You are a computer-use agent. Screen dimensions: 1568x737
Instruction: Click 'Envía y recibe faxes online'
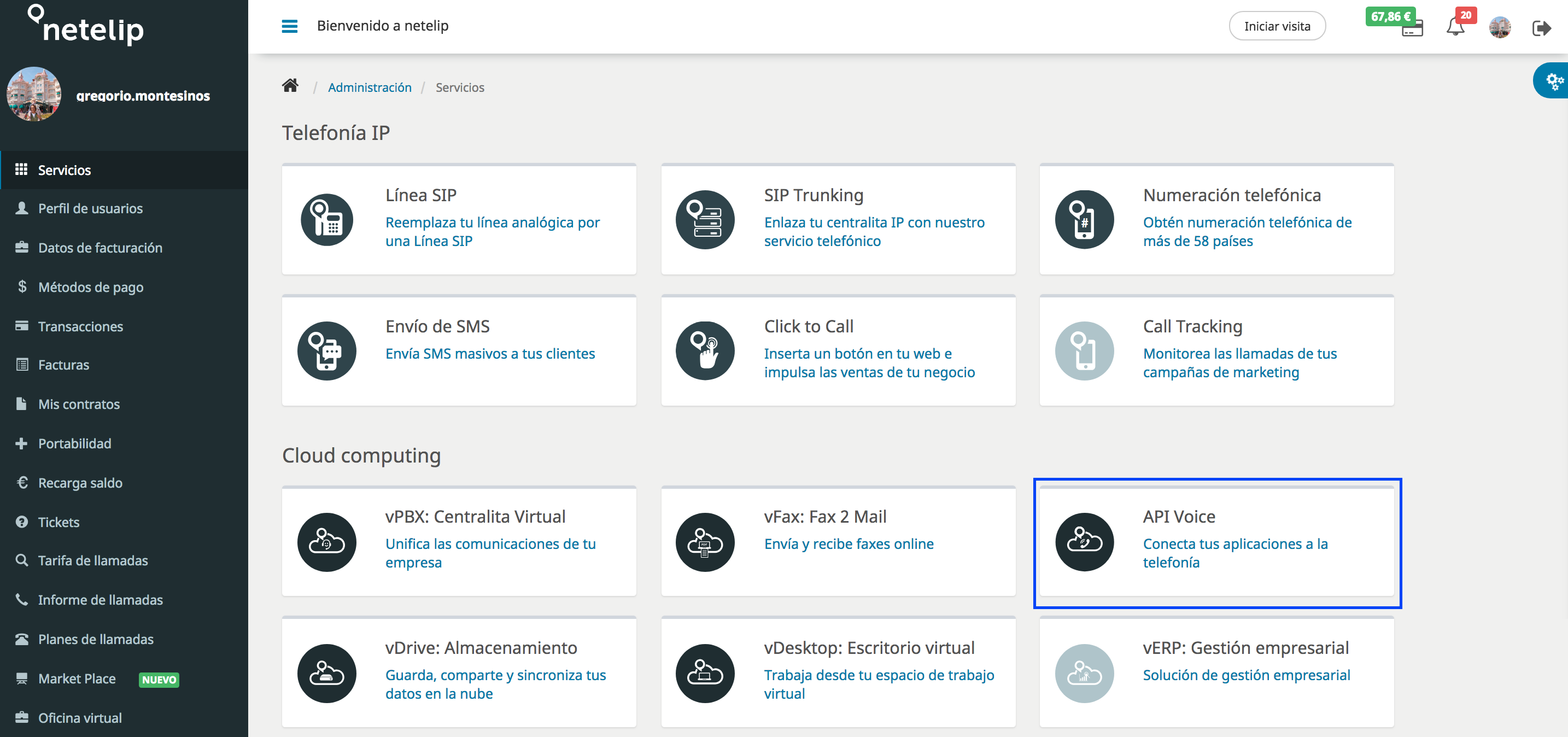849,543
